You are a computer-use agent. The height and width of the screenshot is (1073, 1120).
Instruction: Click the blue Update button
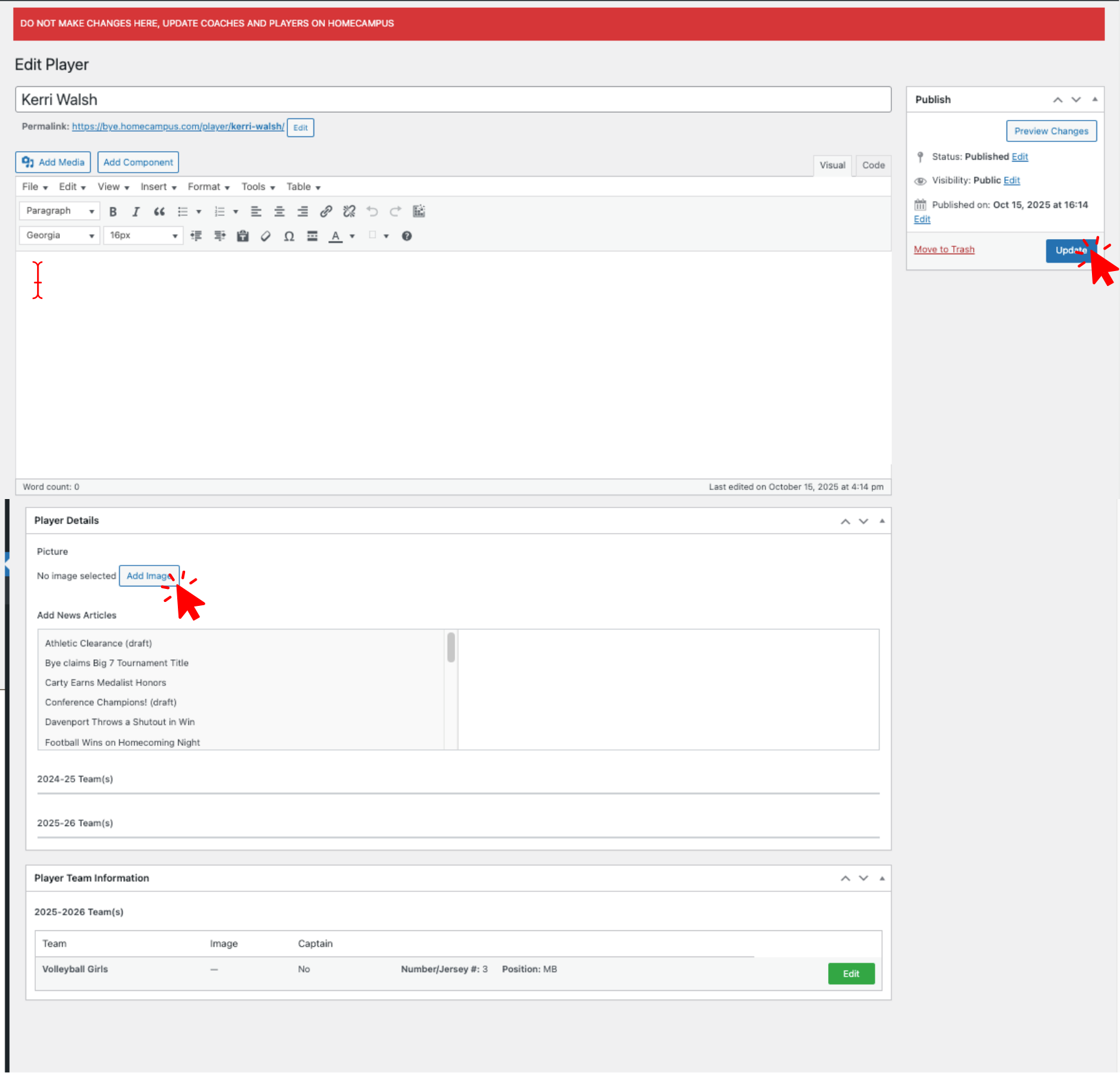click(1069, 251)
